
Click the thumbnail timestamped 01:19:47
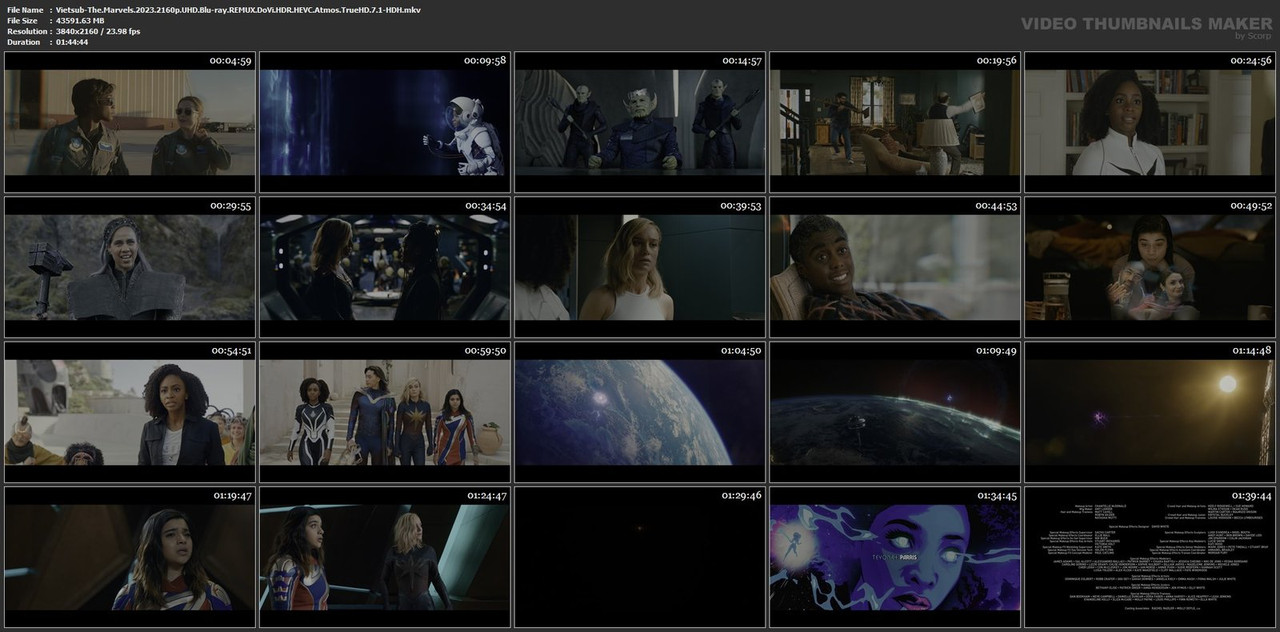coord(130,557)
